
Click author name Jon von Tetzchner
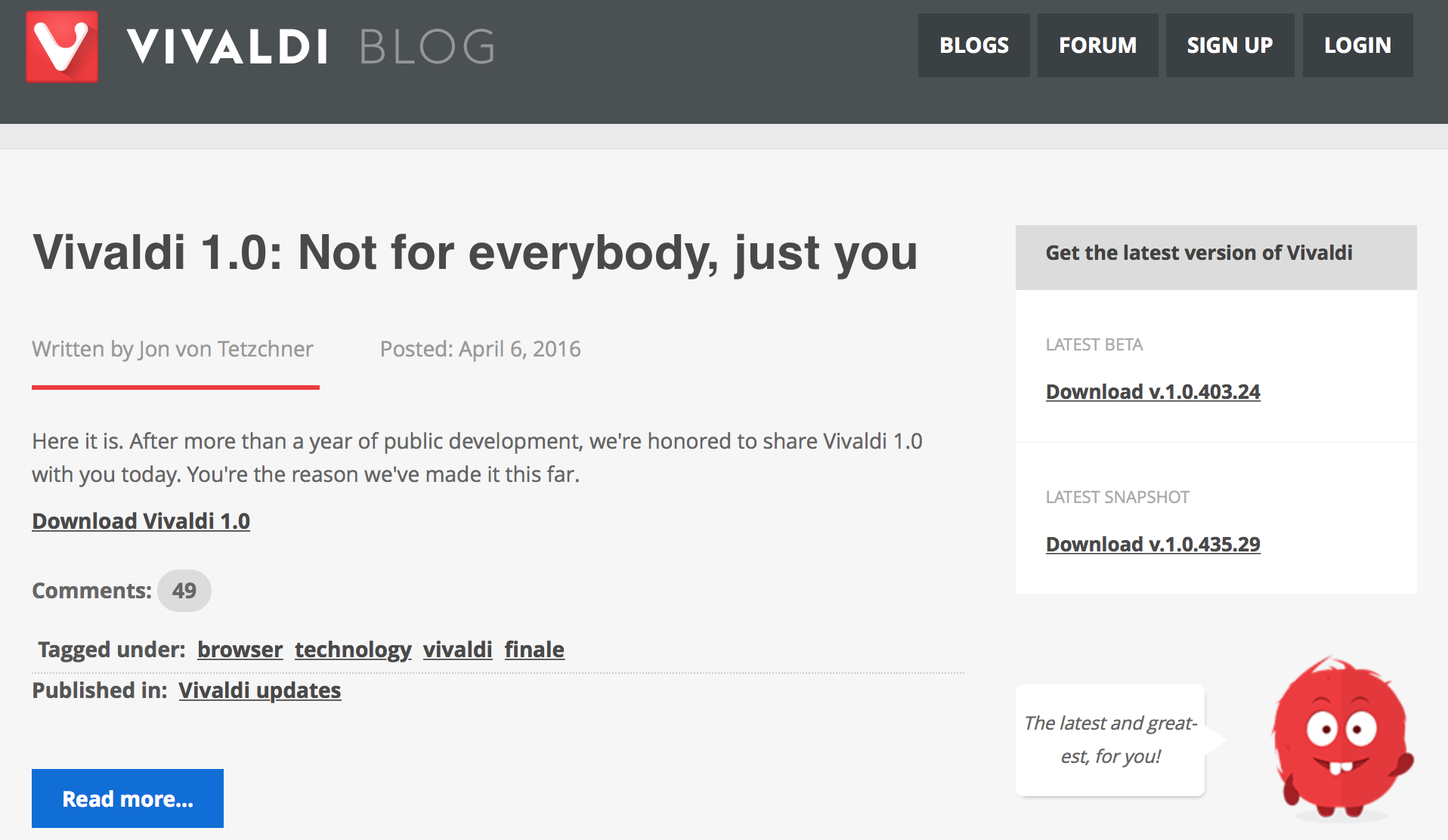[225, 349]
